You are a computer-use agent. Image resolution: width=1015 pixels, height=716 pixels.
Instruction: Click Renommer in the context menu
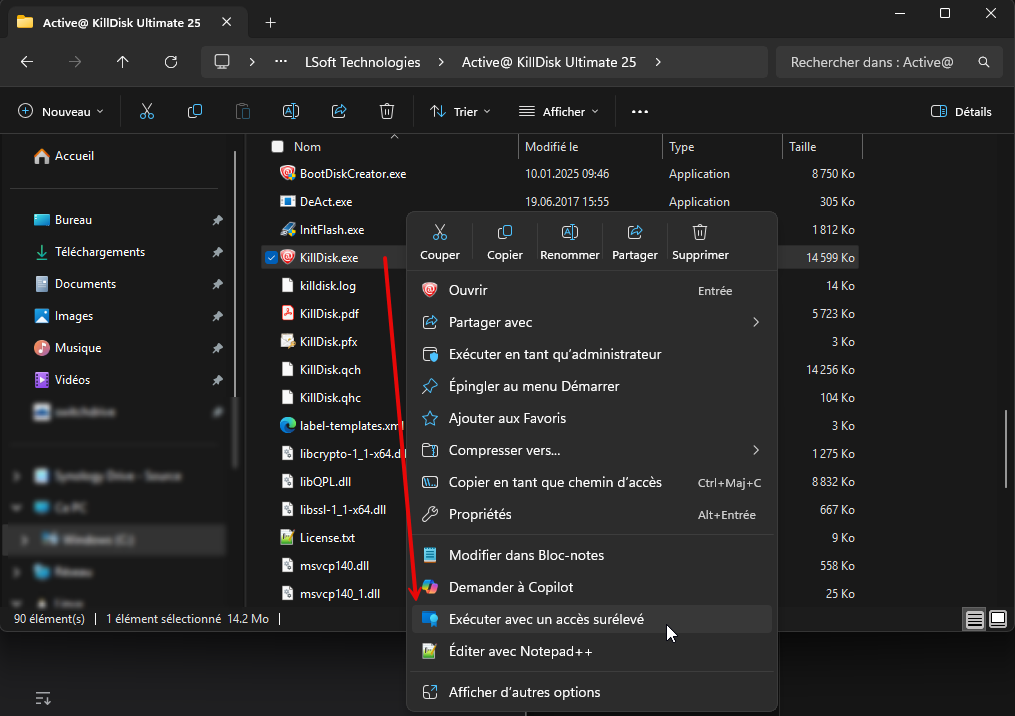click(570, 243)
